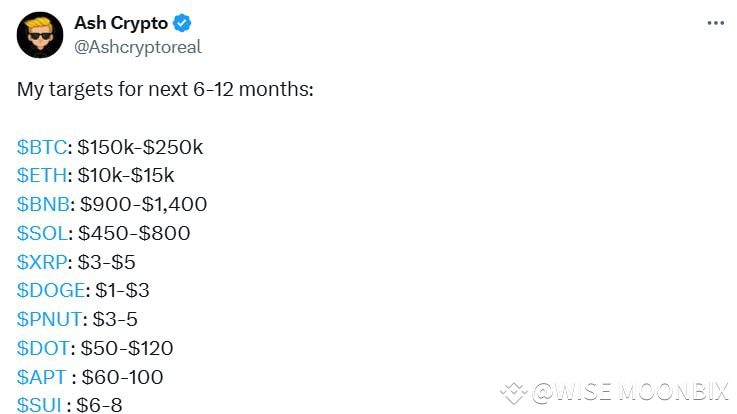737x414 pixels.
Task: Click the Wise Moonbix watermark logo
Action: 514,393
